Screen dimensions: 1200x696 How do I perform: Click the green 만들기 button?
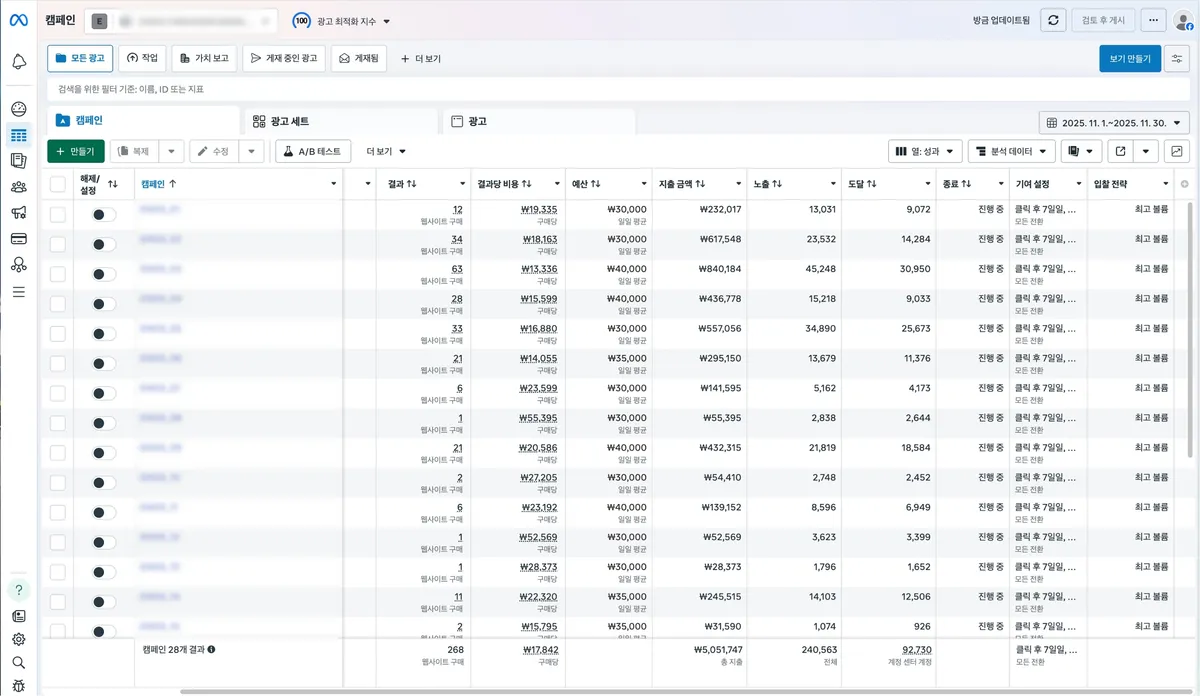tap(75, 151)
